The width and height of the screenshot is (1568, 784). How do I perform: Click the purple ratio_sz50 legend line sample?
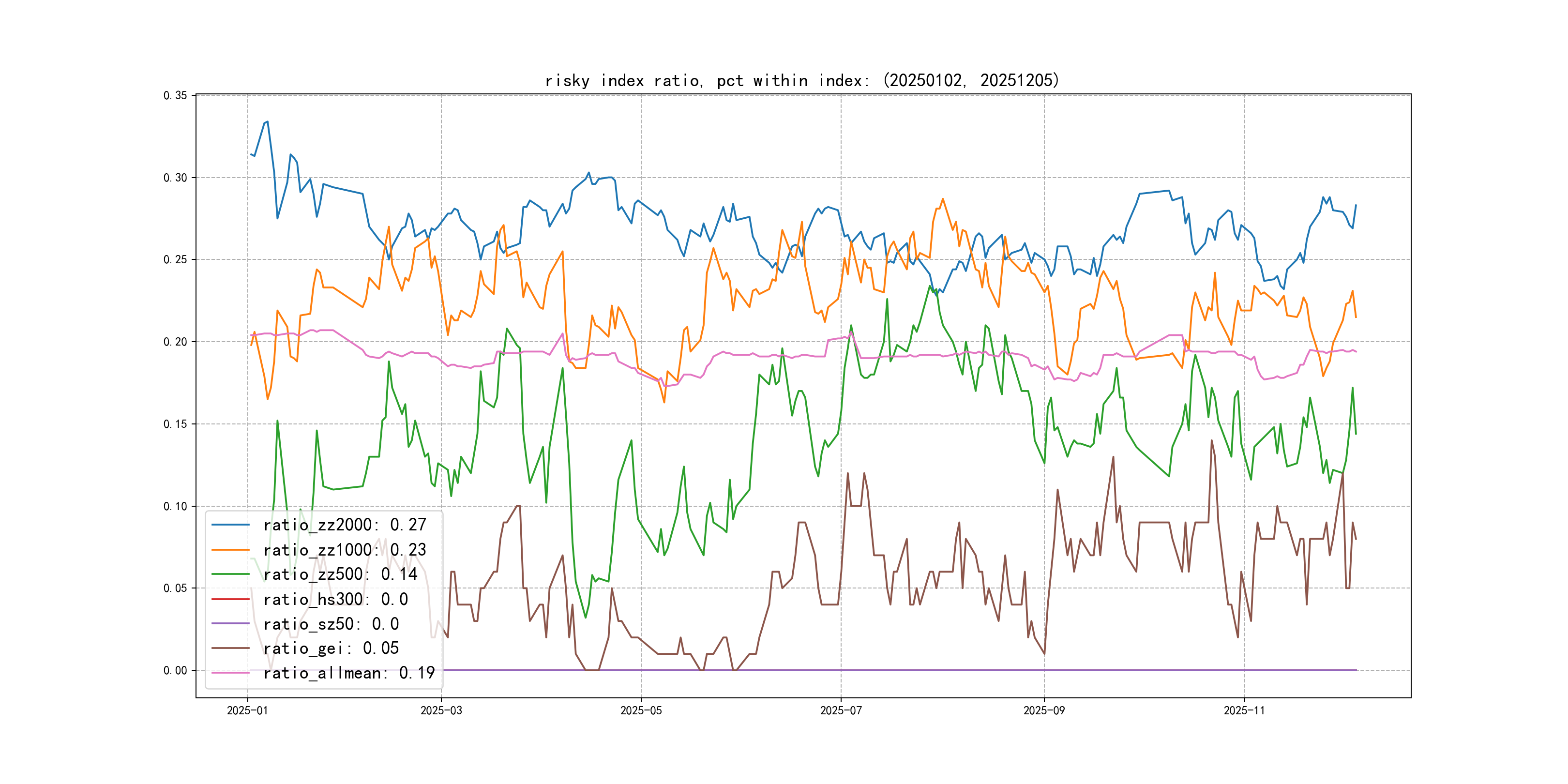coord(230,624)
